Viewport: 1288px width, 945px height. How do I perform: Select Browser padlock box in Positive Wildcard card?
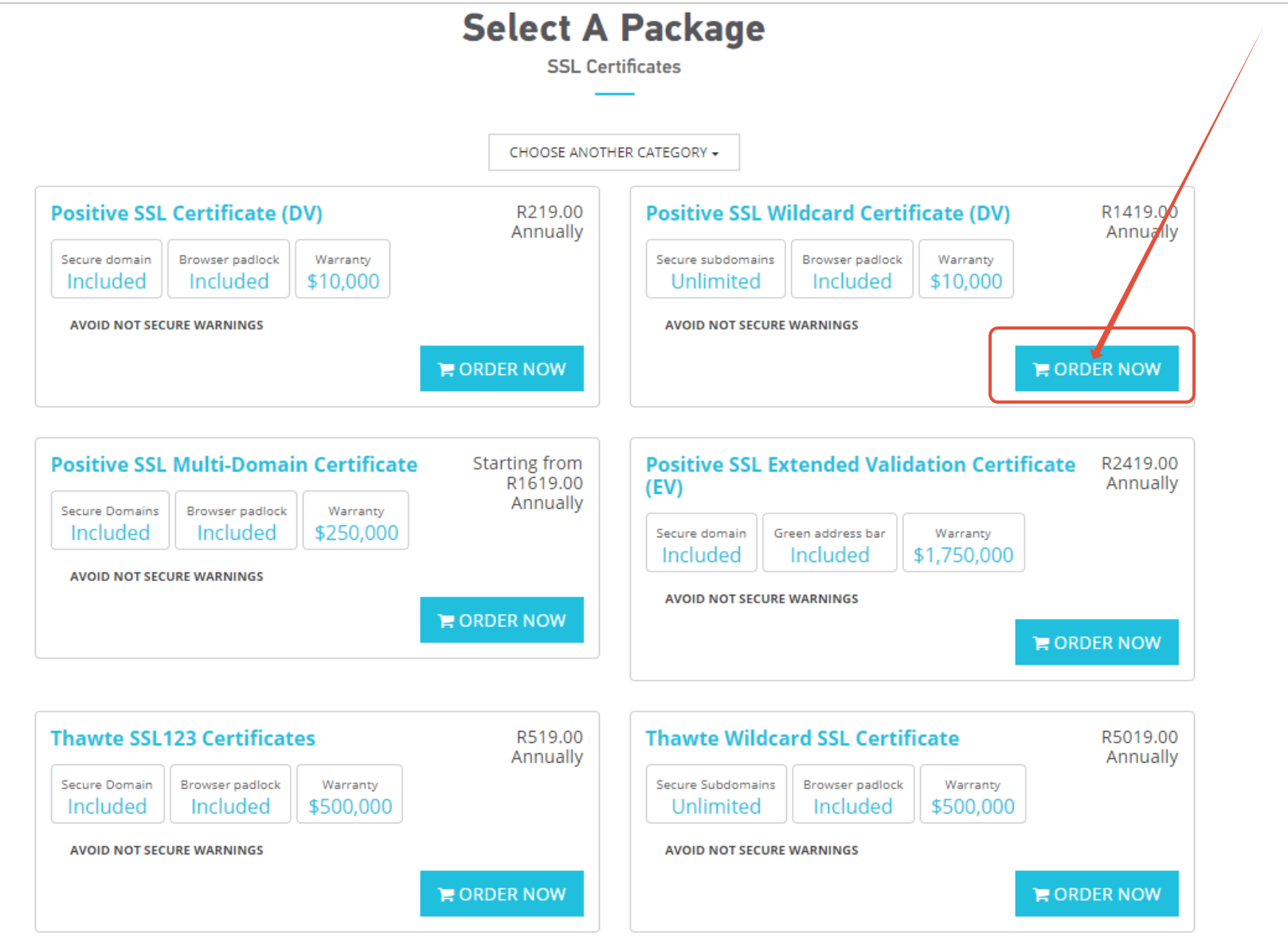pos(851,269)
